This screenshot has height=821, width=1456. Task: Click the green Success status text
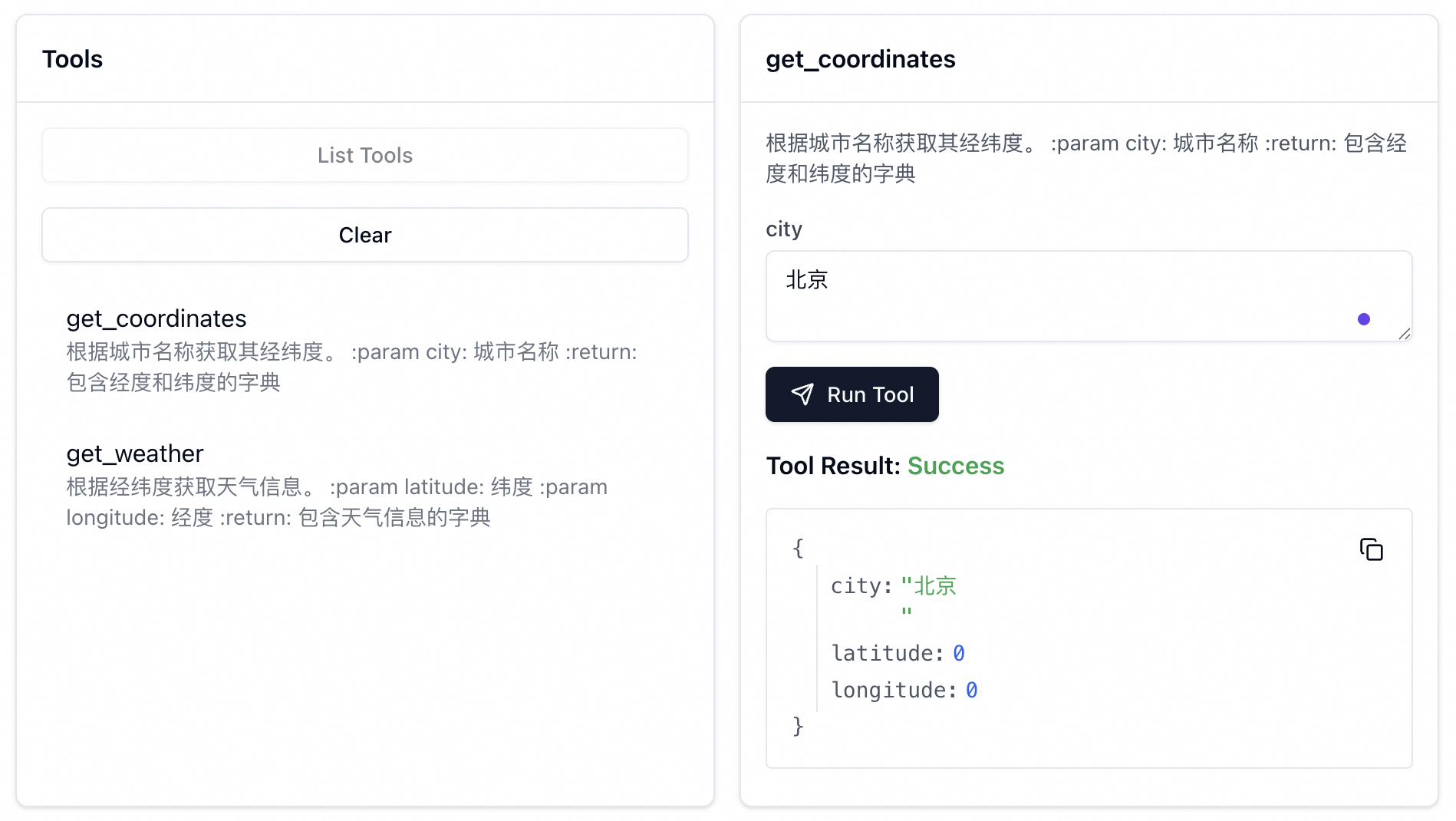click(955, 466)
